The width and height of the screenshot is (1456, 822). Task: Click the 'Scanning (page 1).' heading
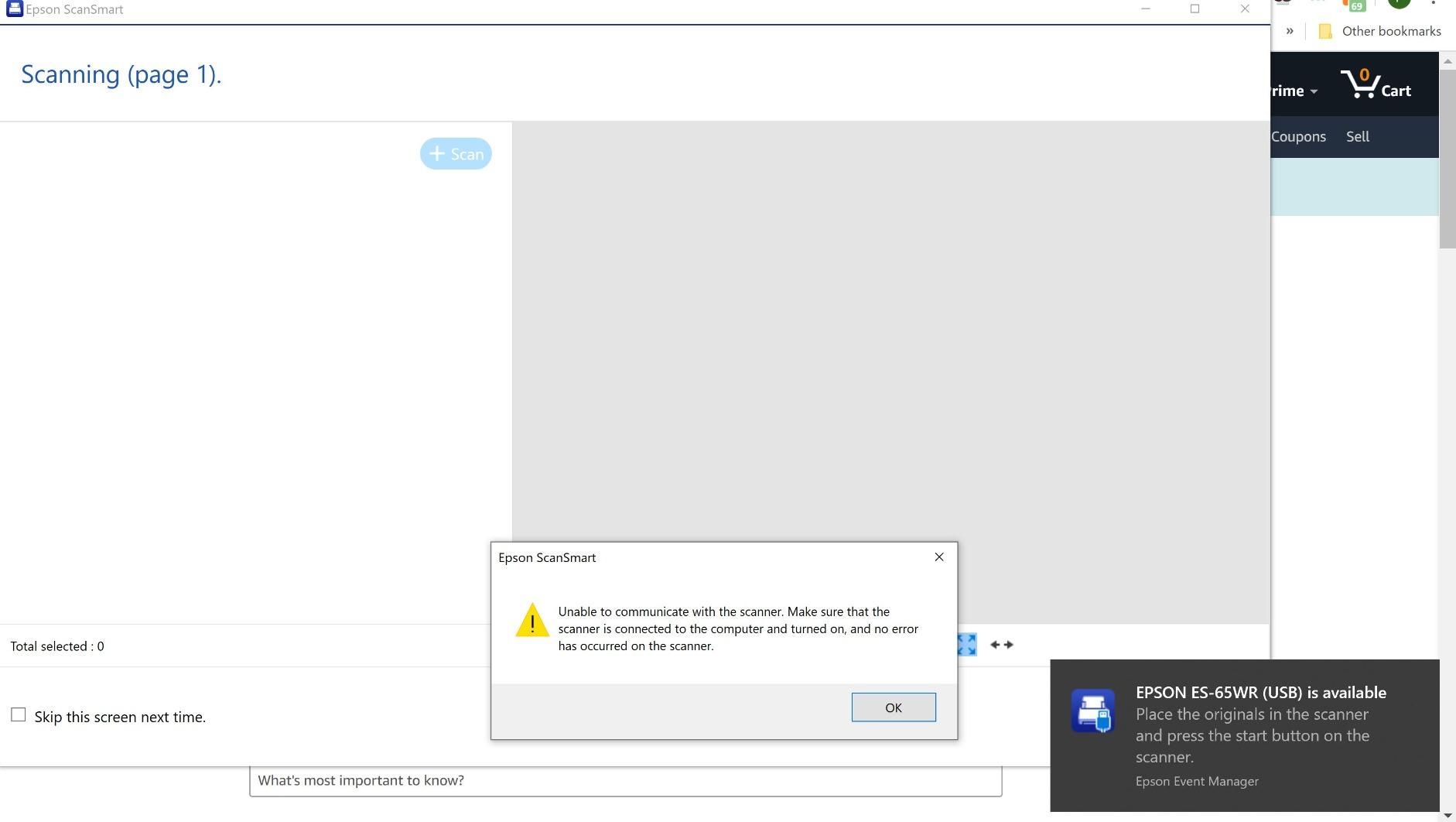(121, 74)
